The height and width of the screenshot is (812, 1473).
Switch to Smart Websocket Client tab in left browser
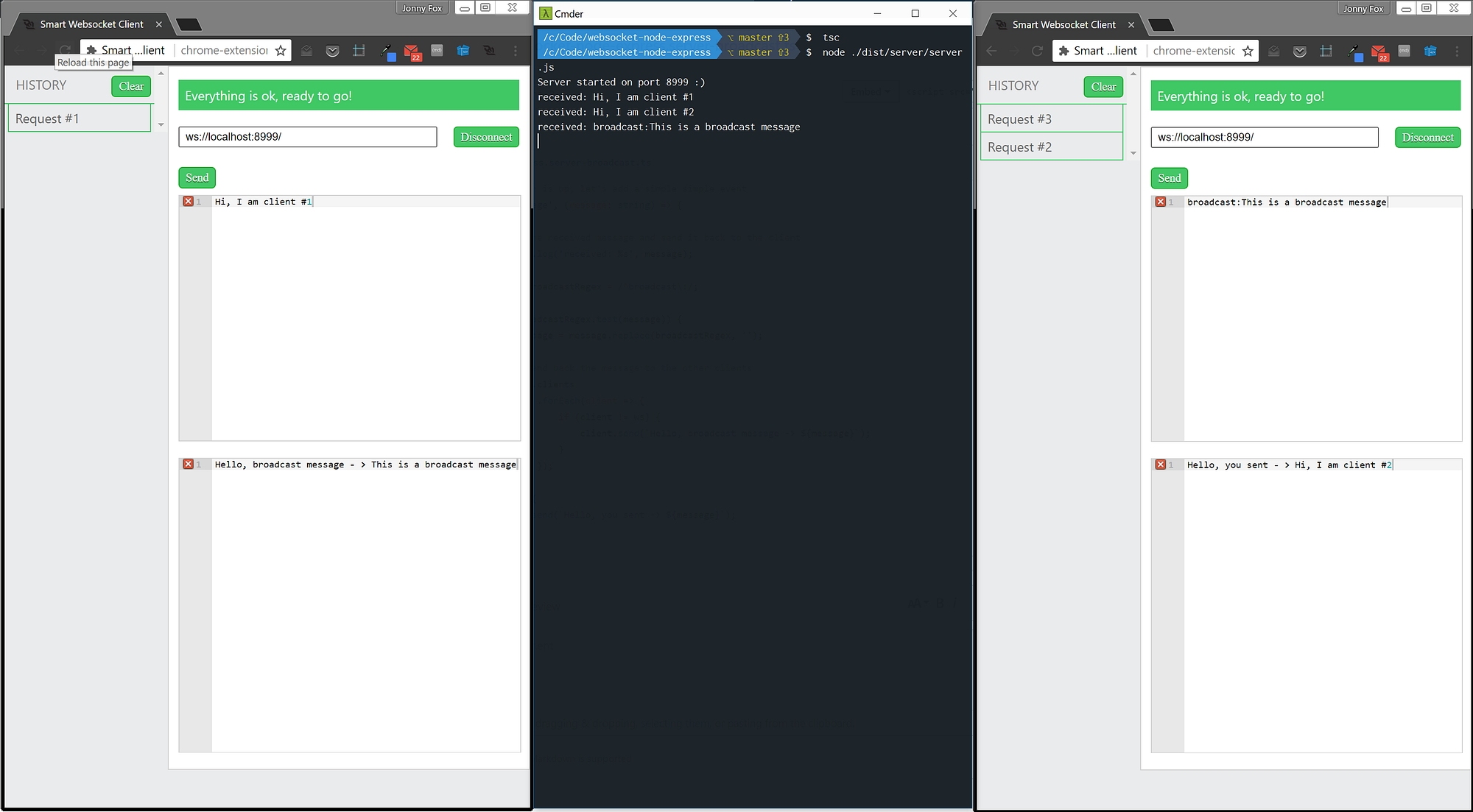91,24
